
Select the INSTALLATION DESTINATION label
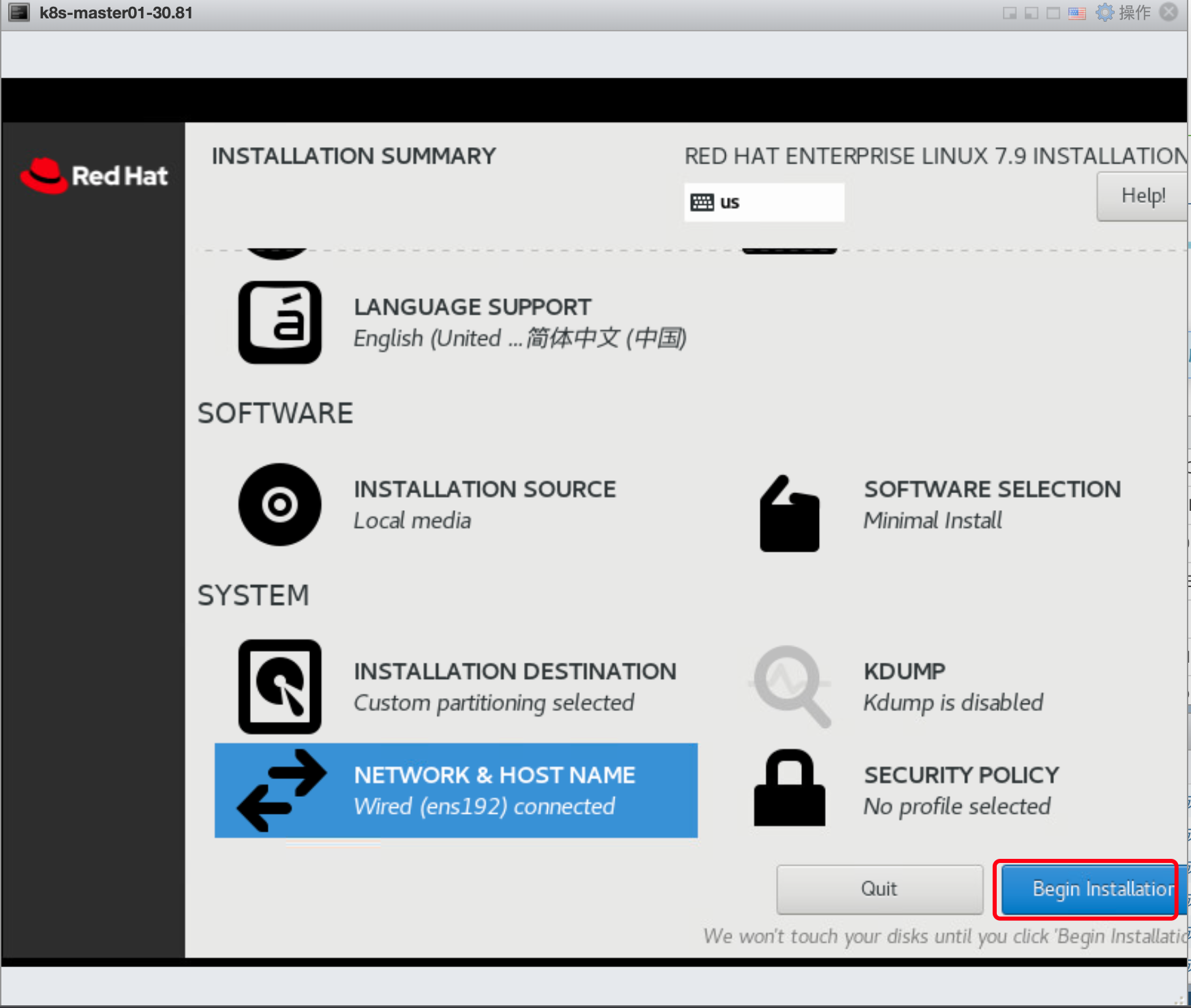[514, 672]
